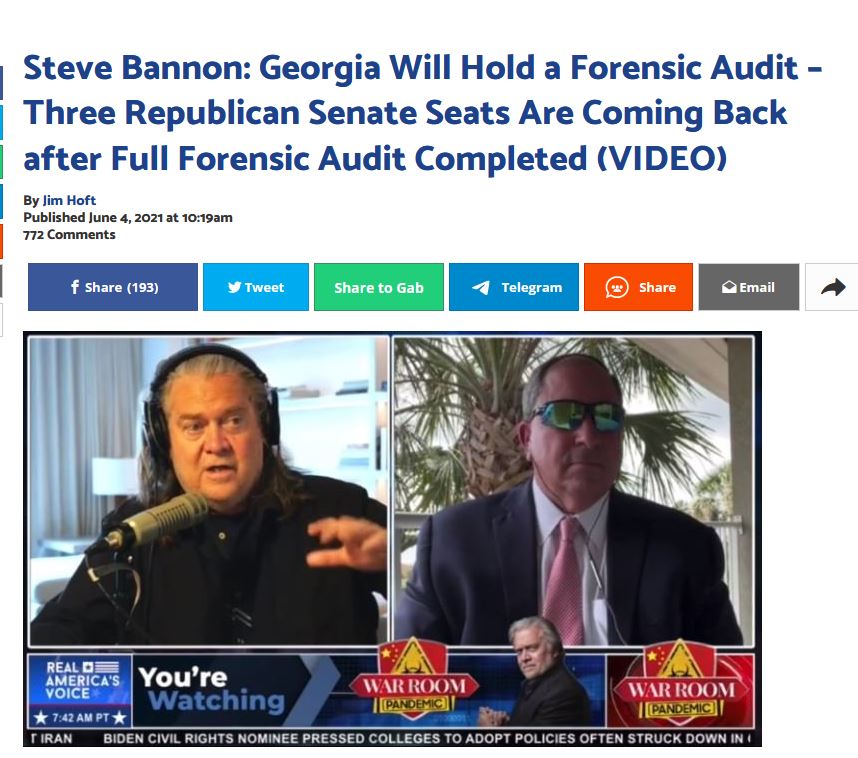Click the War Room video thumbnail
The width and height of the screenshot is (858, 758).
[392, 539]
